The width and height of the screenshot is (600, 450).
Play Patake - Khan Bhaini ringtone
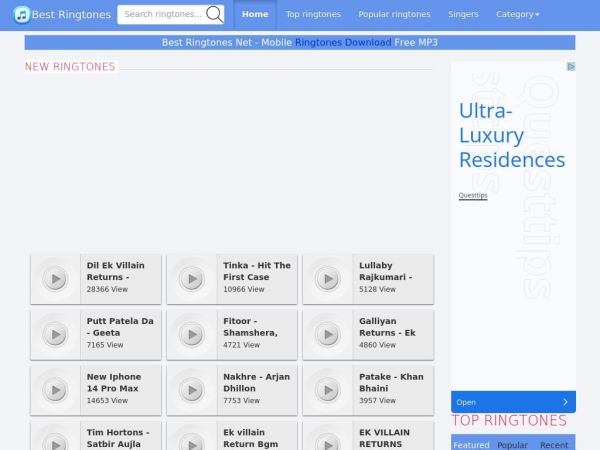[327, 390]
